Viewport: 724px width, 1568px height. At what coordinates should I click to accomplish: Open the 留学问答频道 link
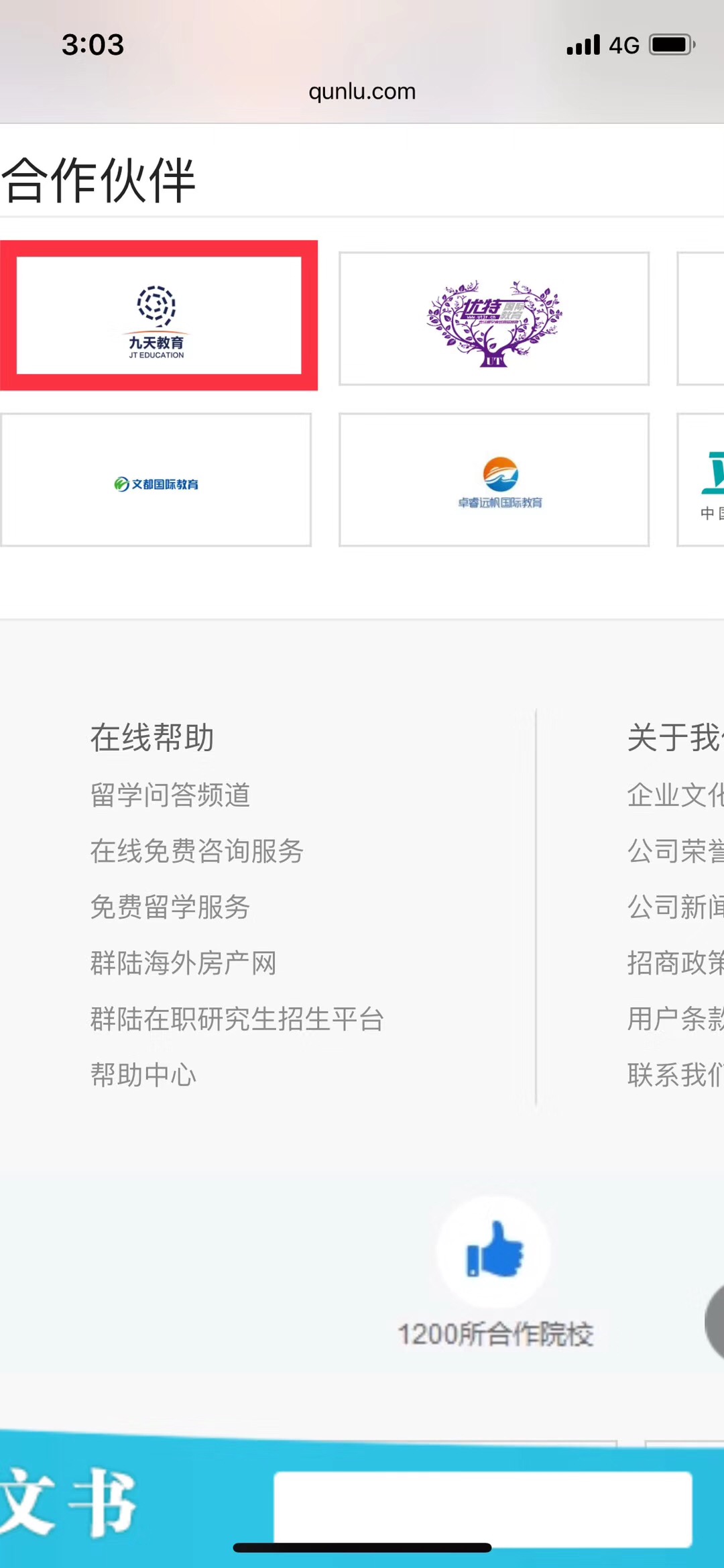[170, 795]
